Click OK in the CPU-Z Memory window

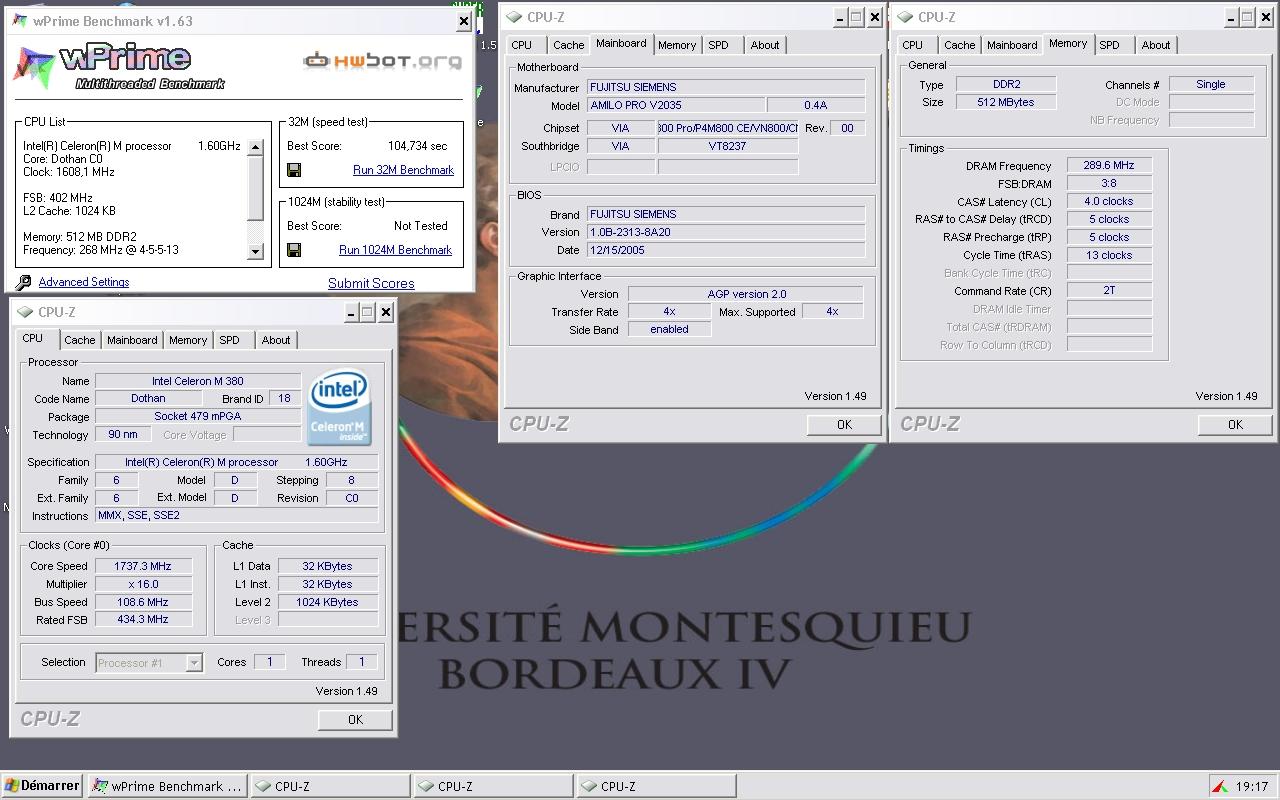pos(1235,425)
